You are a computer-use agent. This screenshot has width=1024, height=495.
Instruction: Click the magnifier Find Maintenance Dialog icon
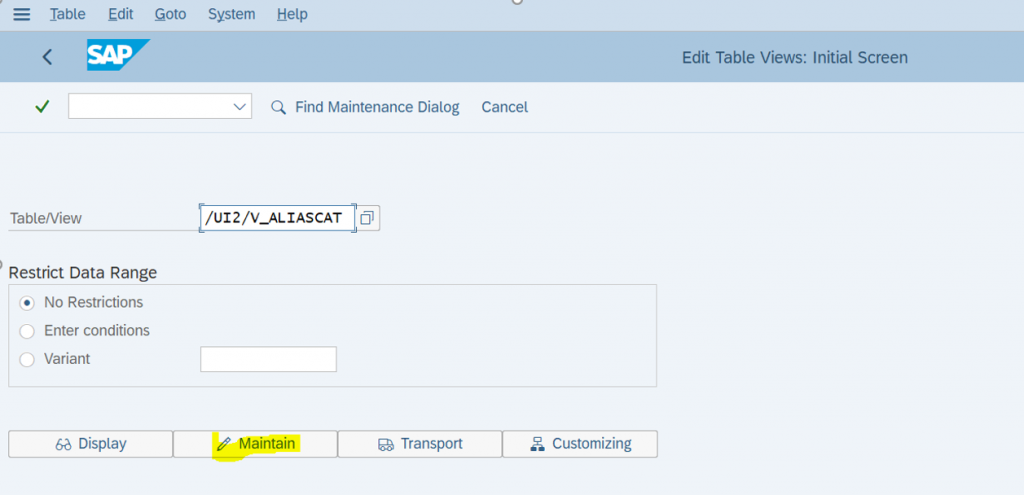(x=278, y=107)
